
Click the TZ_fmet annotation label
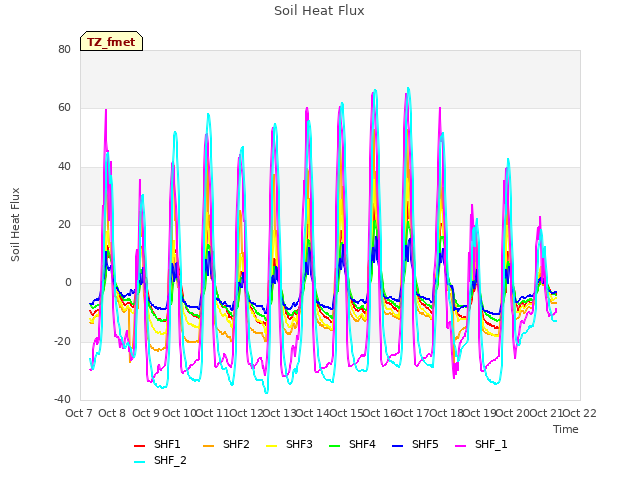click(111, 42)
